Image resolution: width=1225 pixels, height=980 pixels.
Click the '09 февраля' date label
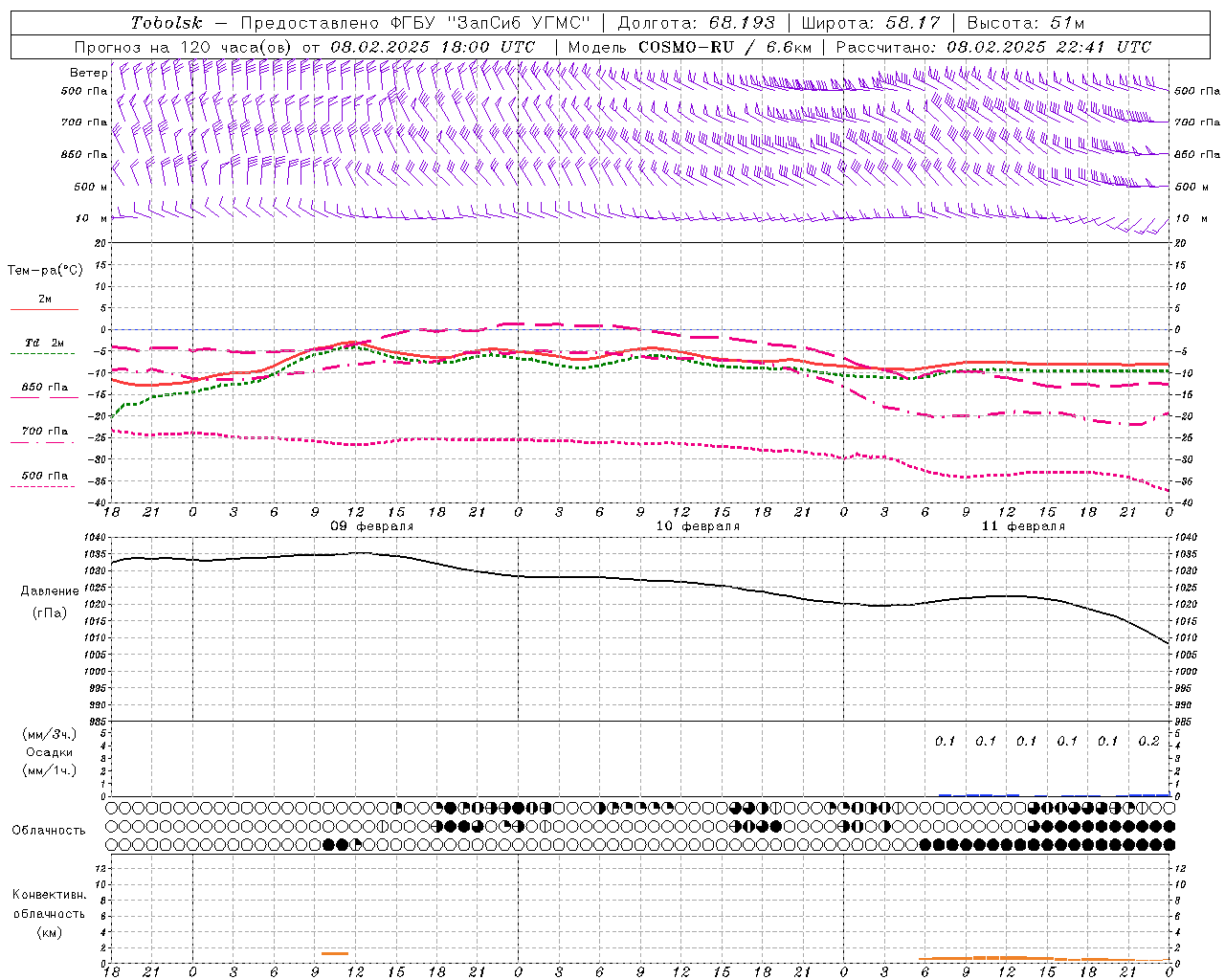click(372, 526)
